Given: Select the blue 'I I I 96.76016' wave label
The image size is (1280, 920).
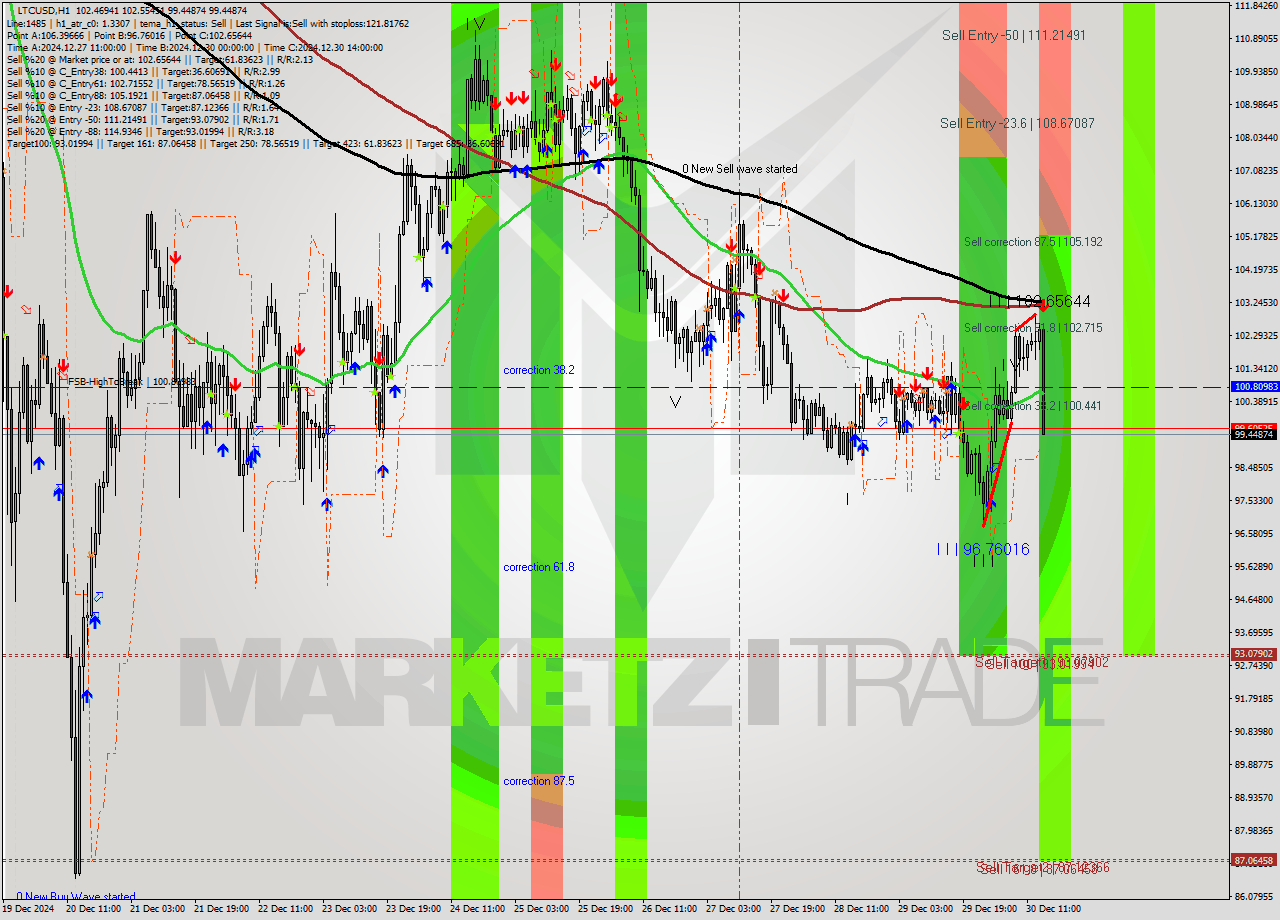Looking at the screenshot, I should coord(983,549).
